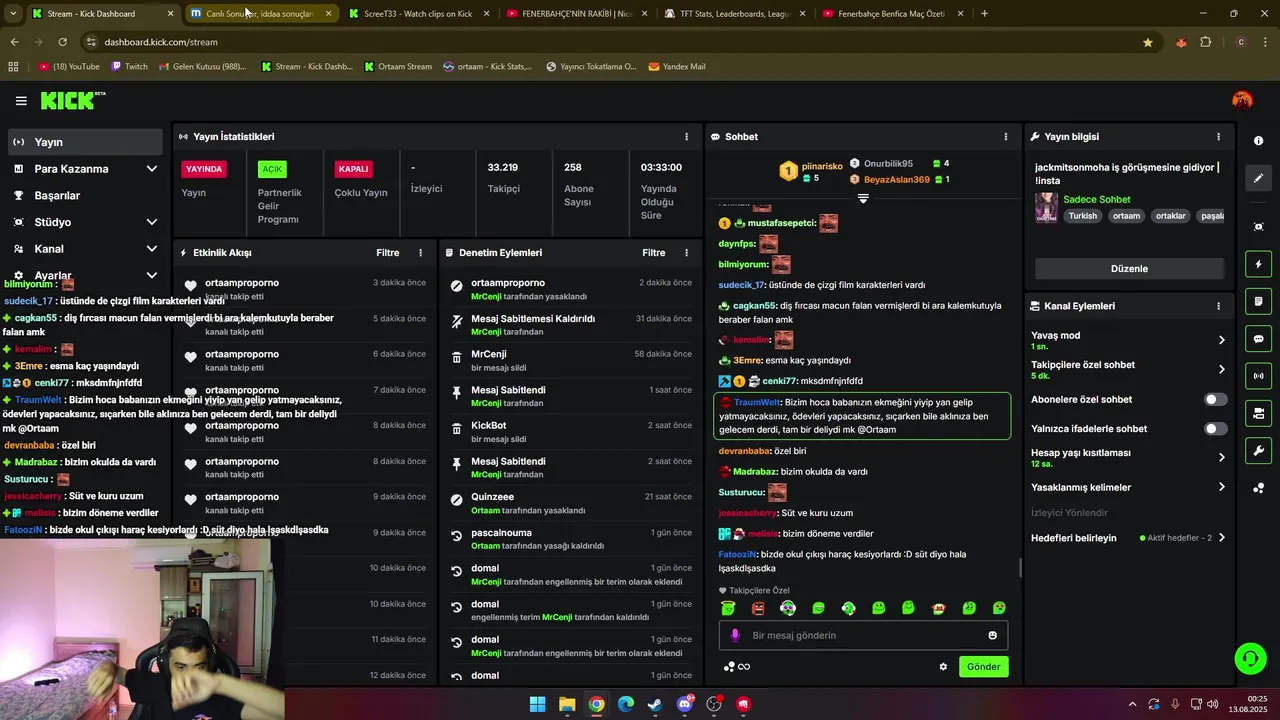This screenshot has width=1280, height=720.
Task: Switch to TFT Stats browser tab
Action: coord(736,14)
